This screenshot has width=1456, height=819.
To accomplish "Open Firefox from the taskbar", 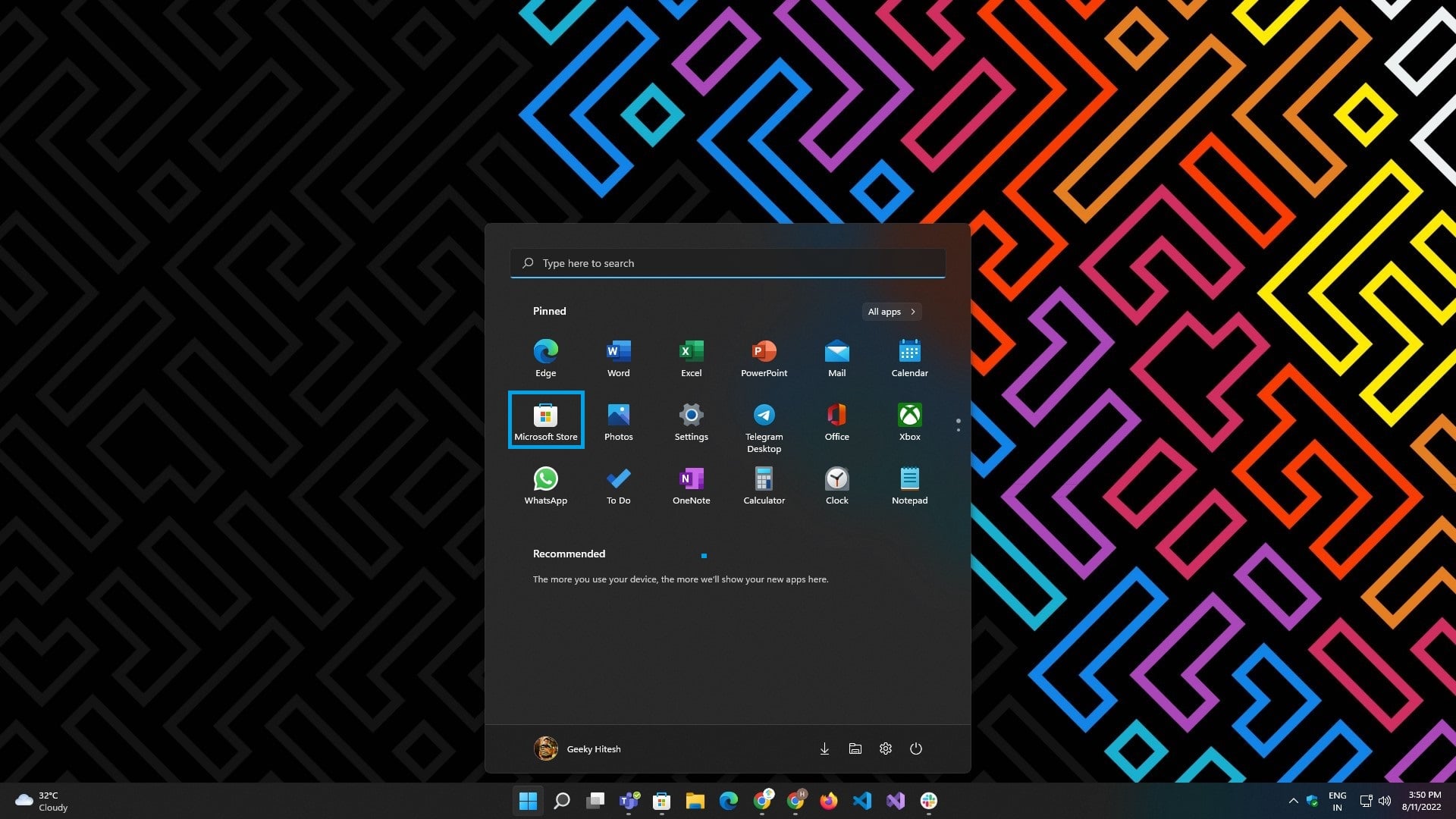I will point(828,801).
